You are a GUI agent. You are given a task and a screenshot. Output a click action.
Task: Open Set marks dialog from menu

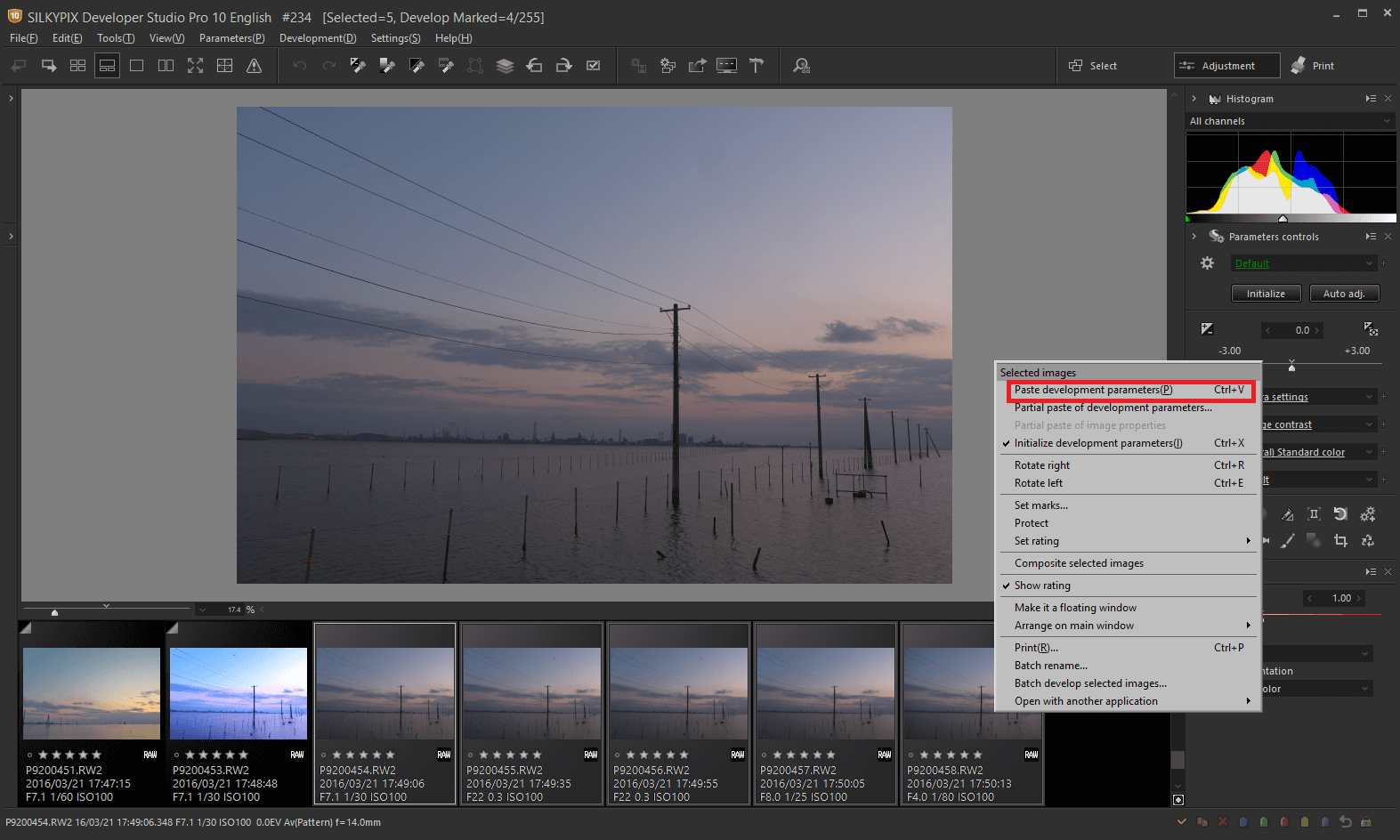(x=1128, y=505)
